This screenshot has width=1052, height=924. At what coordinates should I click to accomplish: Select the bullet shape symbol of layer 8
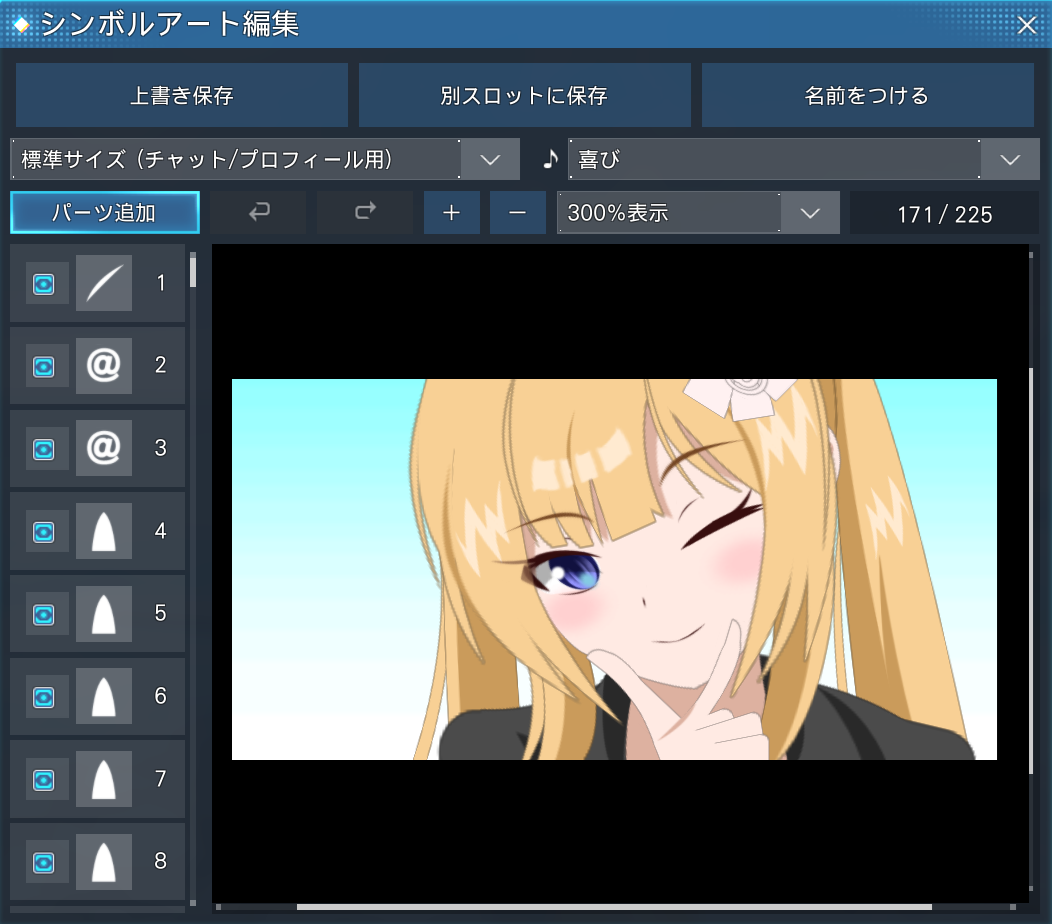[104, 862]
